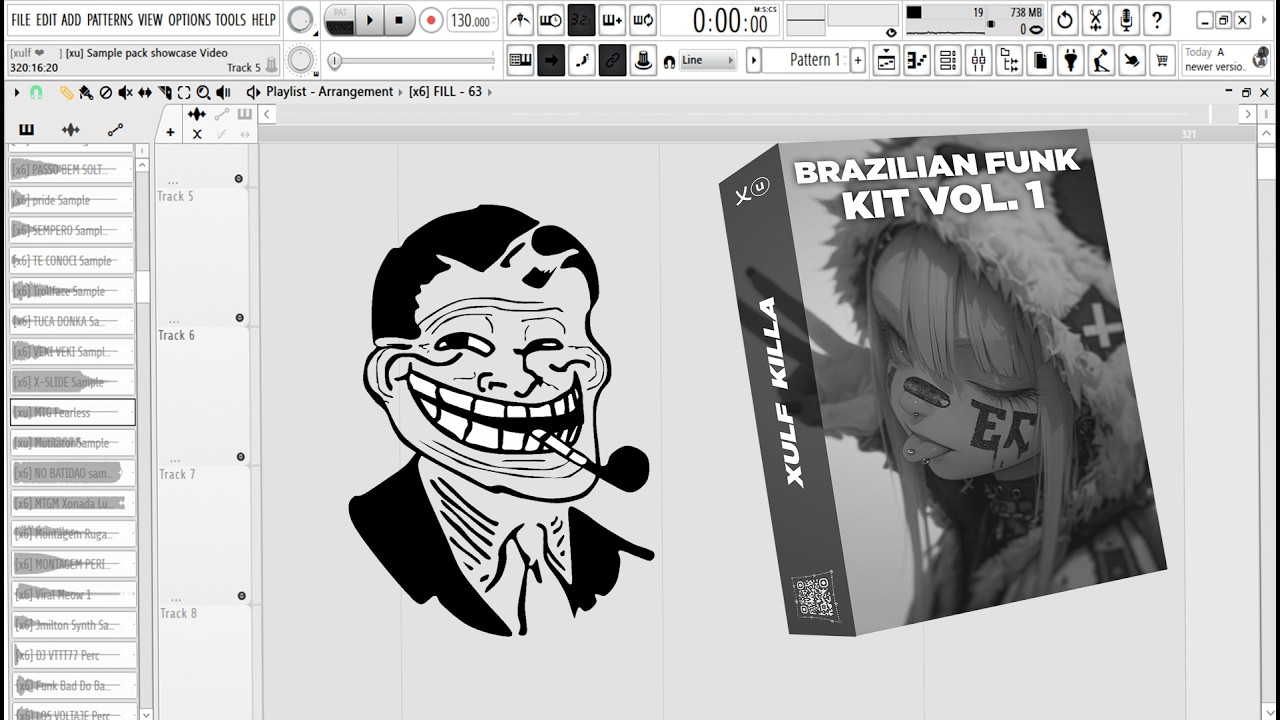Start playback with the play button
1280x720 pixels.
point(370,20)
